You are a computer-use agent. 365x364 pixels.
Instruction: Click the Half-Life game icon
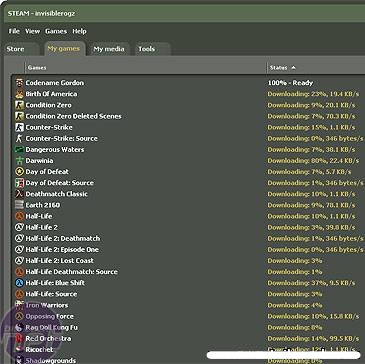pyautogui.click(x=20, y=216)
